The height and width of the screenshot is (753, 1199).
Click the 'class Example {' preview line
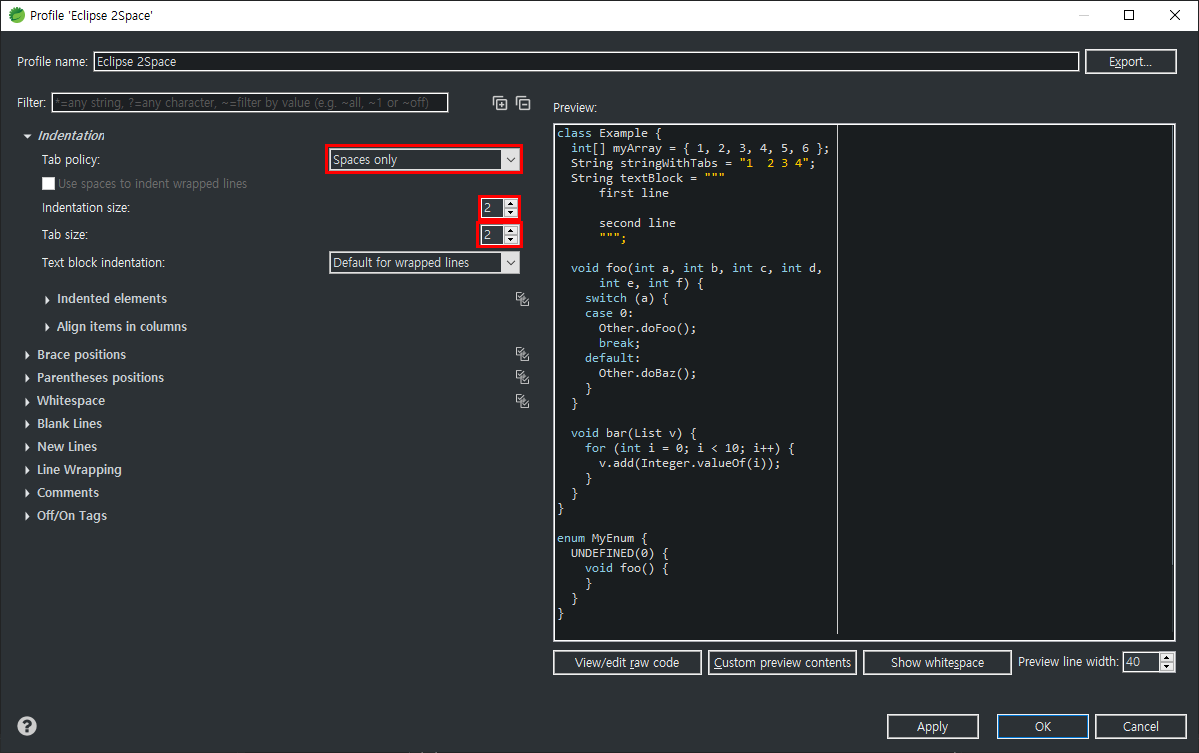pyautogui.click(x=609, y=133)
